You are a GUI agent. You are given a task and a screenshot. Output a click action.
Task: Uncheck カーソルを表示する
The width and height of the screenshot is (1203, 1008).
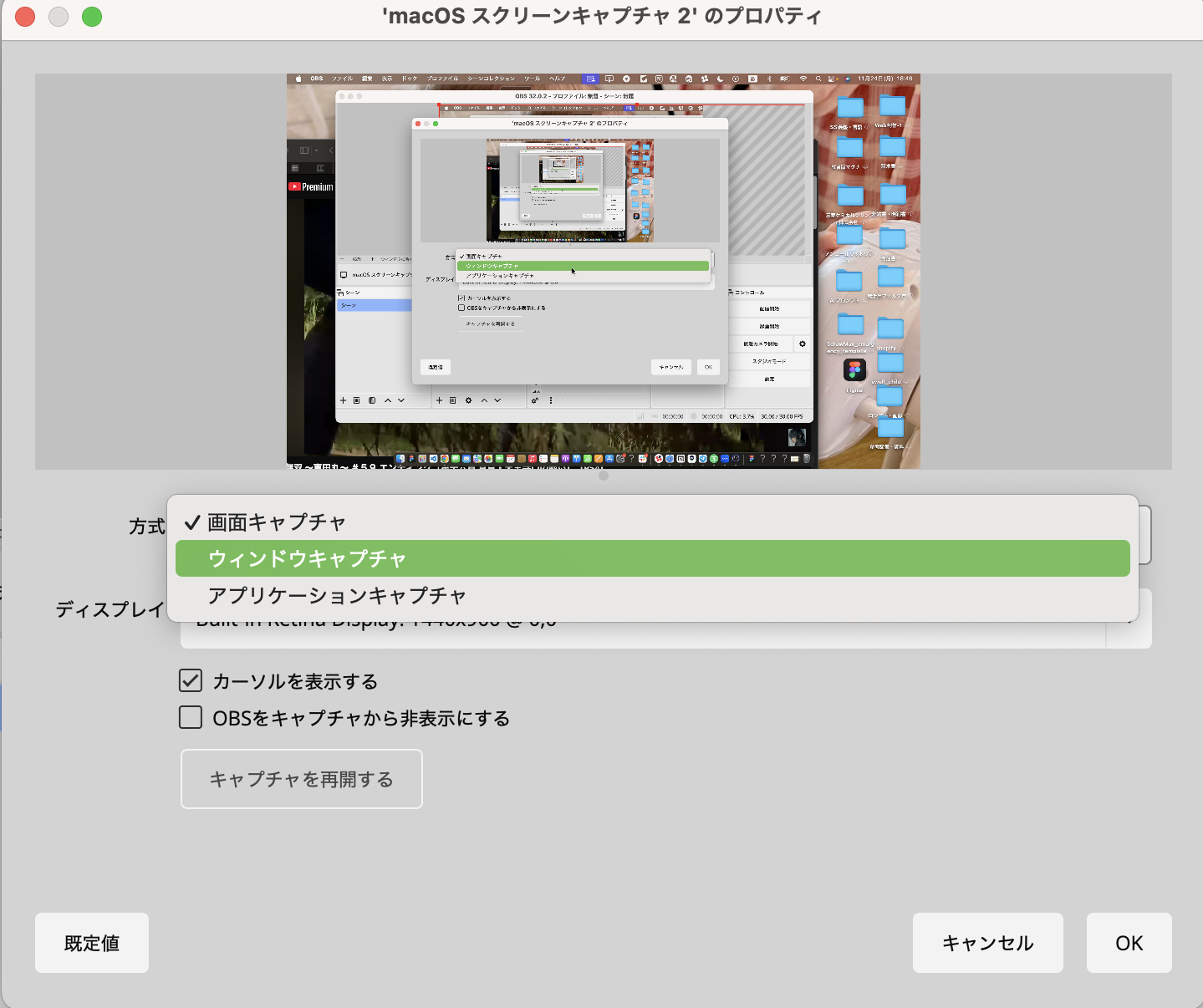click(x=190, y=681)
